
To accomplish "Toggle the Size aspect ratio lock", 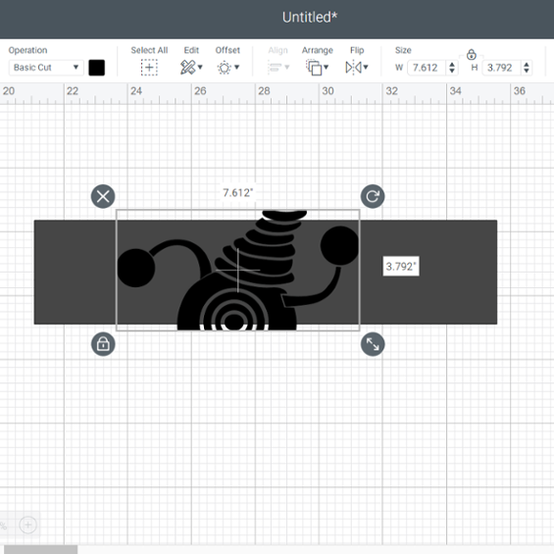I will [x=471, y=55].
